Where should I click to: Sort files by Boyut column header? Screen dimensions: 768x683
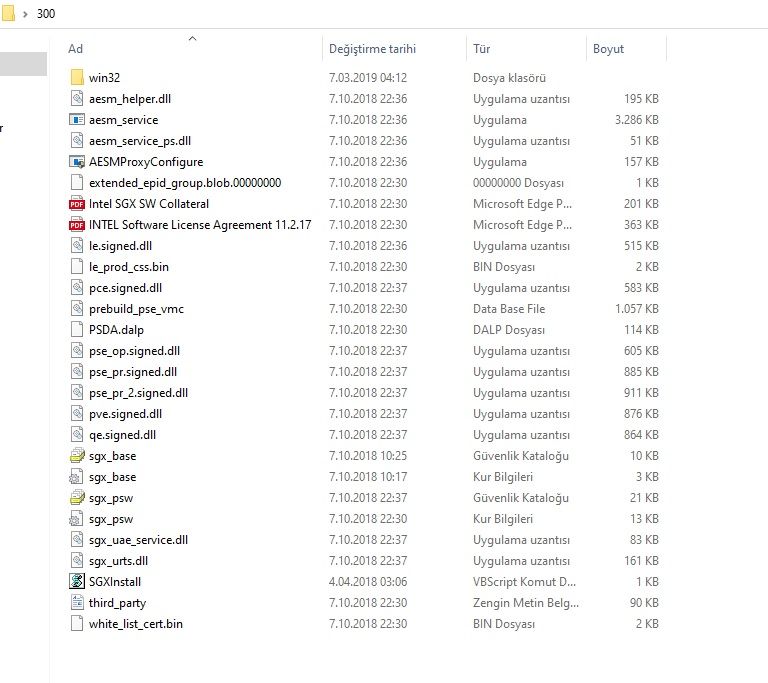tap(608, 49)
